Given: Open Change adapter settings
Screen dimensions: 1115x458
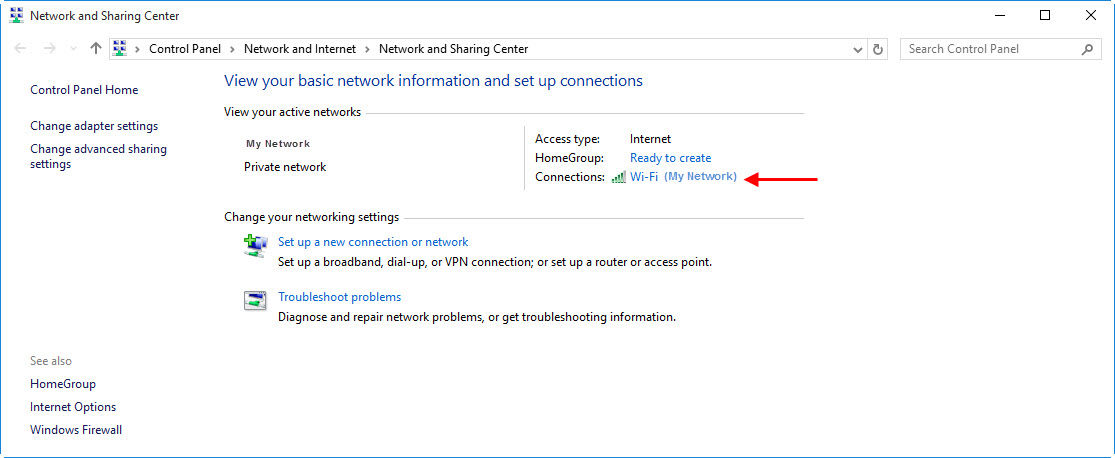Looking at the screenshot, I should pyautogui.click(x=94, y=126).
